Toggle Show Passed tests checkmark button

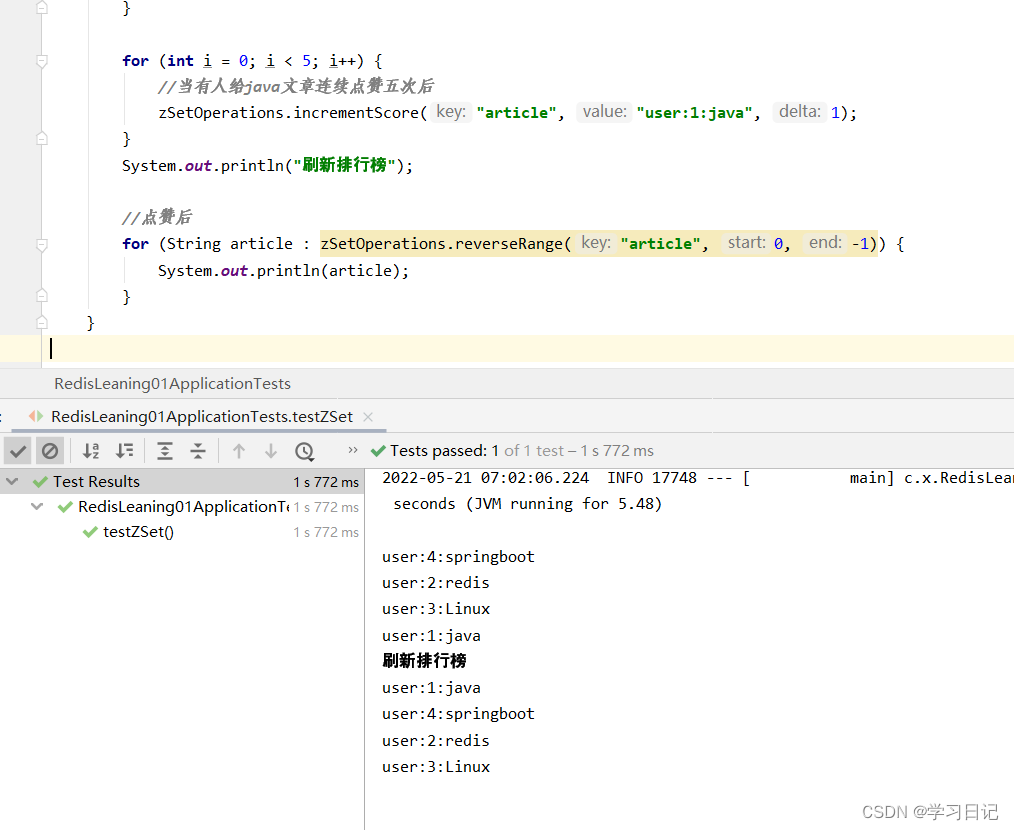18,451
